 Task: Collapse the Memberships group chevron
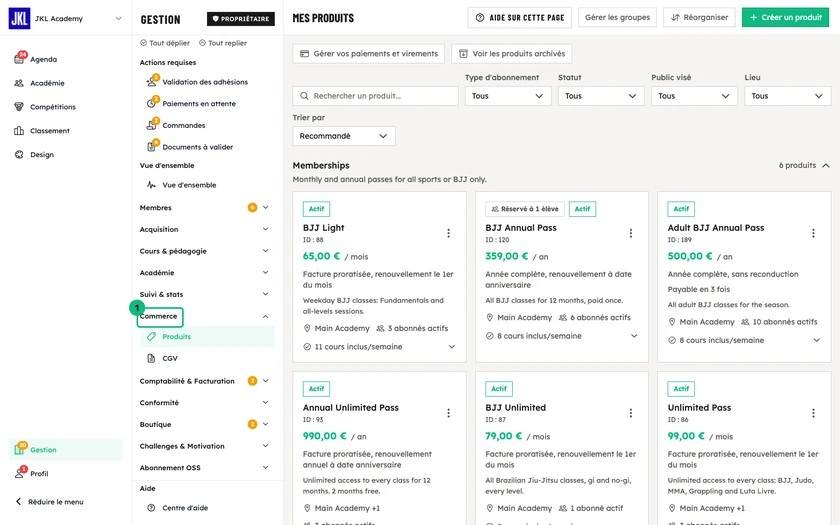826,166
